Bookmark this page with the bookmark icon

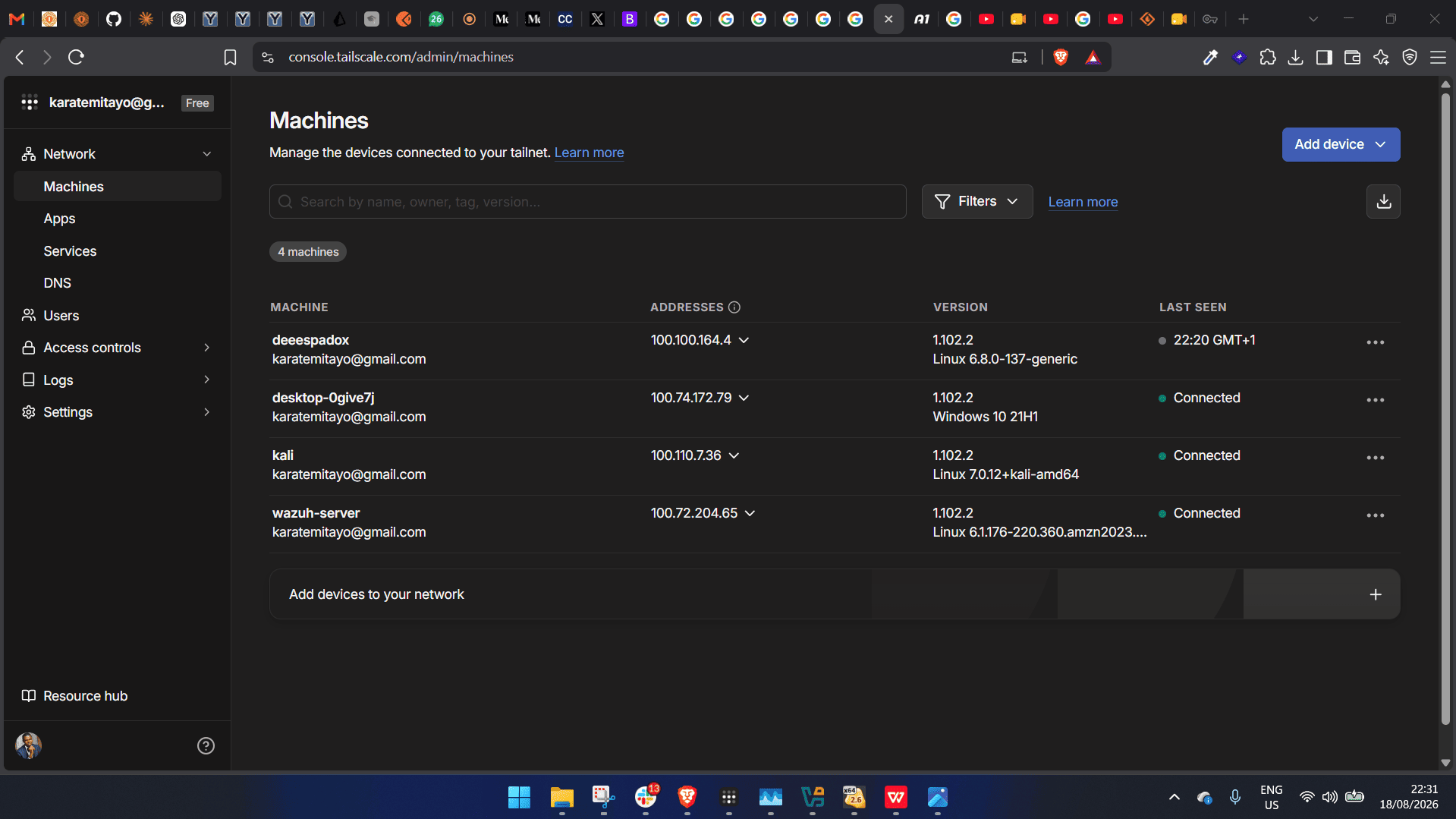tap(230, 57)
